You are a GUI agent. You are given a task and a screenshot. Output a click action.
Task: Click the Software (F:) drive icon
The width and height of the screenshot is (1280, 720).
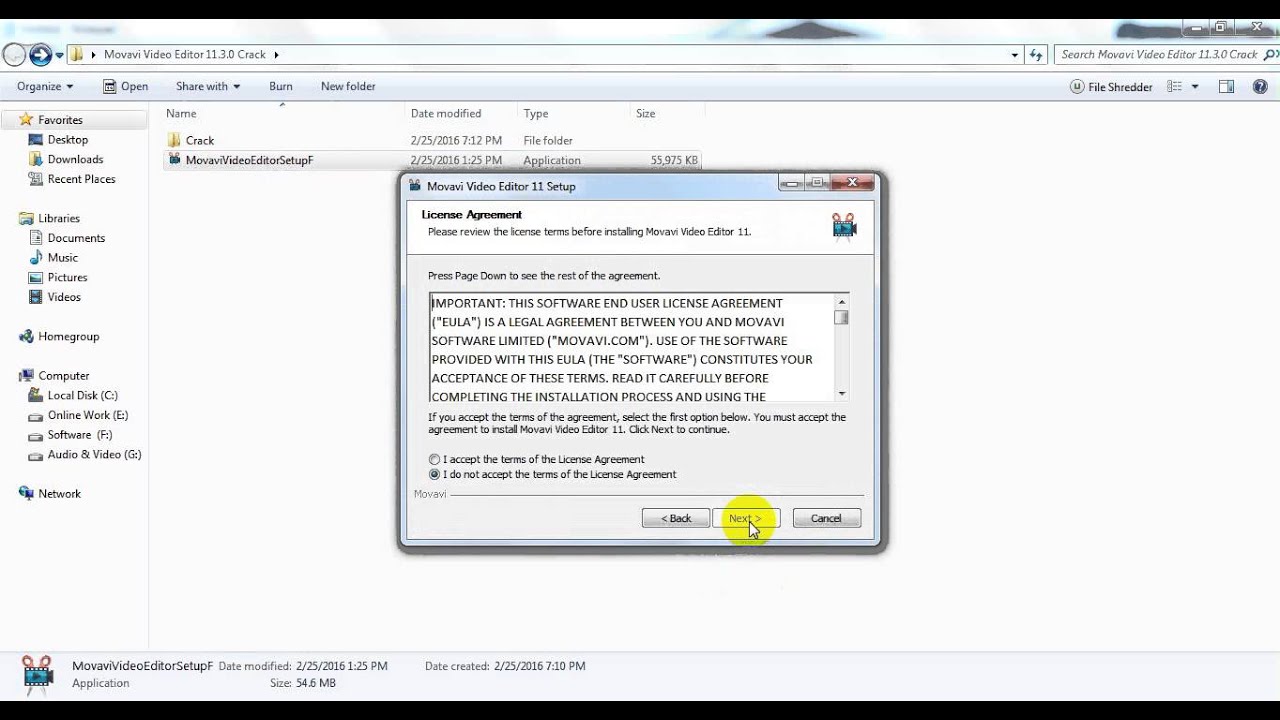click(36, 435)
